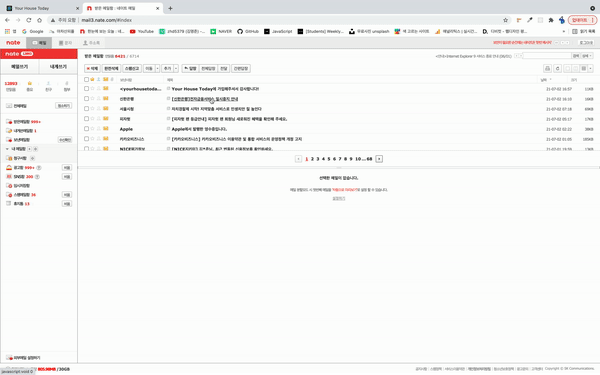
Task: Click the refresh icon in the mail toolbar
Action: (x=558, y=68)
